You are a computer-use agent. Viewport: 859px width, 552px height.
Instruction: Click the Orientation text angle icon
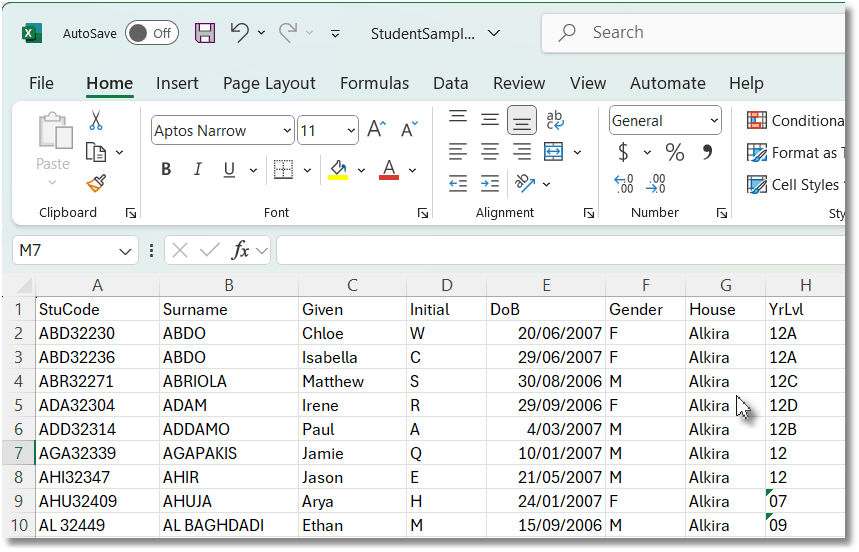(x=524, y=183)
